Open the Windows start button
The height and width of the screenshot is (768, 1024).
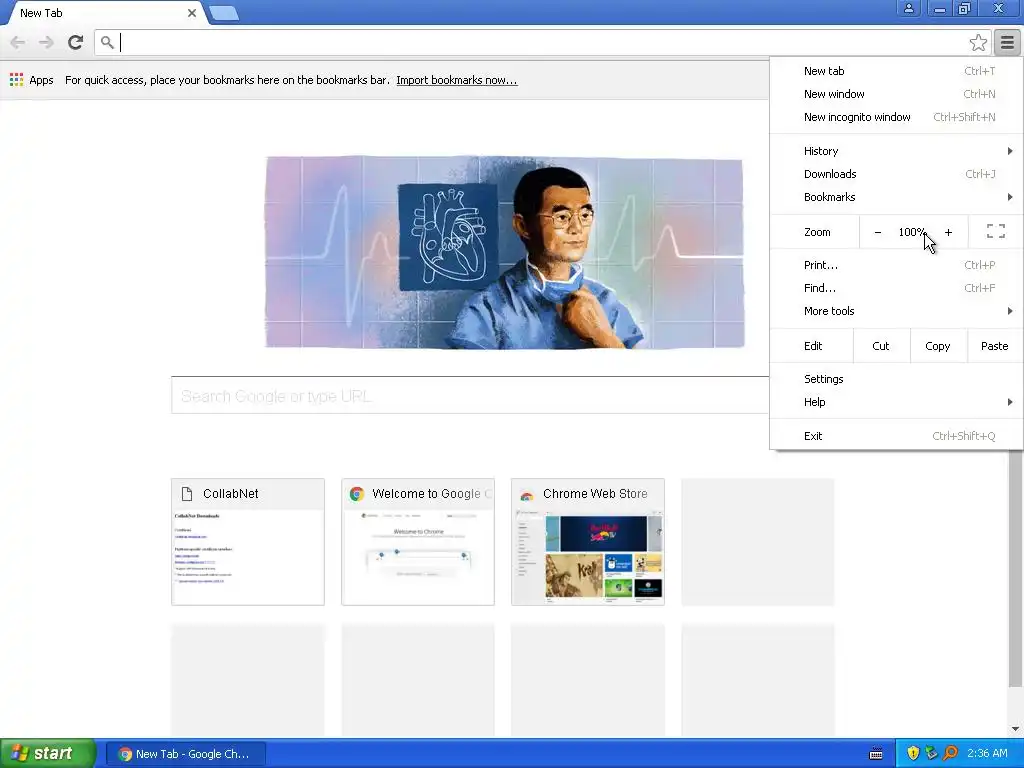(48, 753)
